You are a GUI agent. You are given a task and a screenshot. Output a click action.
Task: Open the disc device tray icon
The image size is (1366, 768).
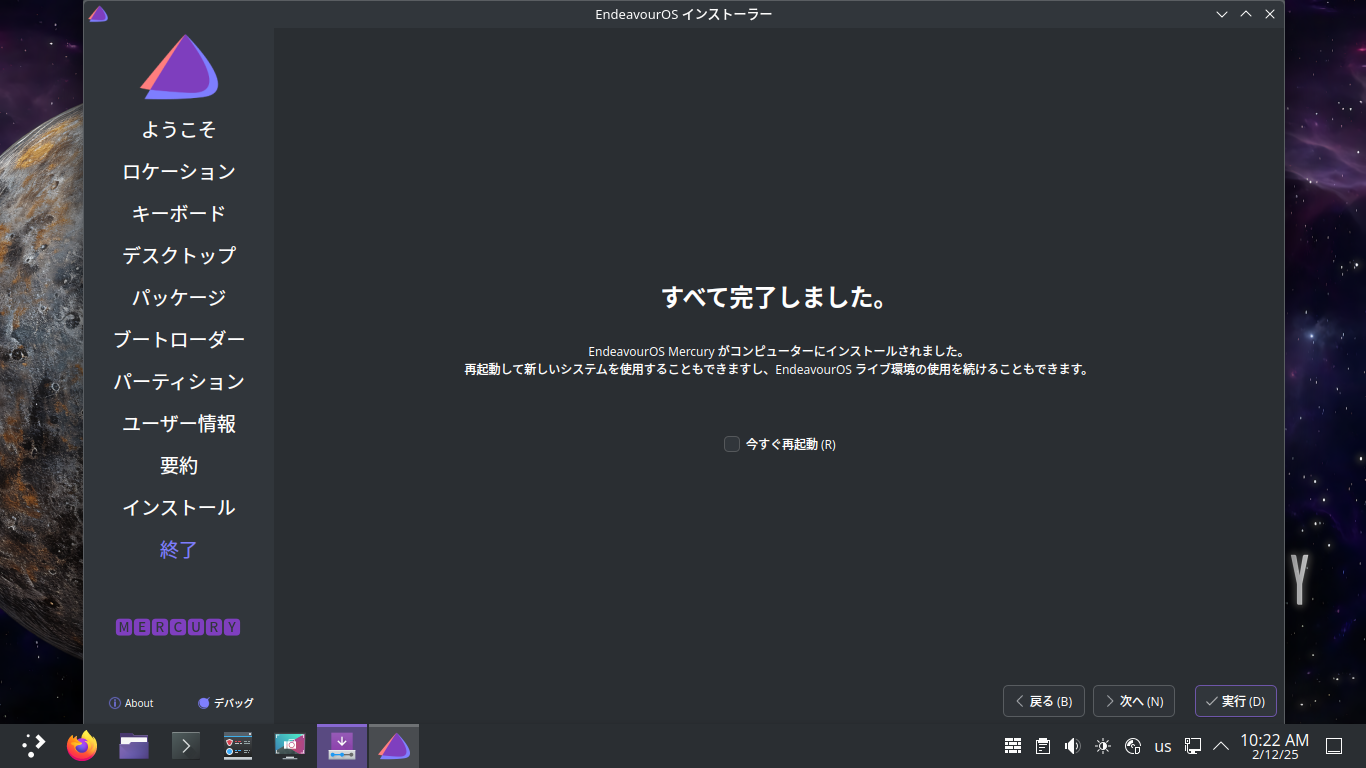click(x=1133, y=746)
